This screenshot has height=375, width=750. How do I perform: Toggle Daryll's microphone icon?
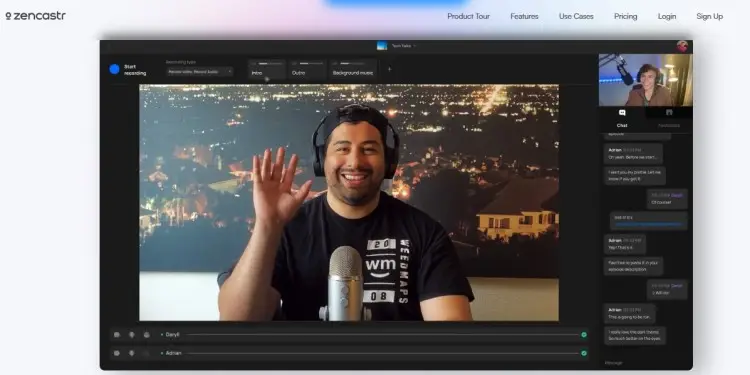click(132, 335)
